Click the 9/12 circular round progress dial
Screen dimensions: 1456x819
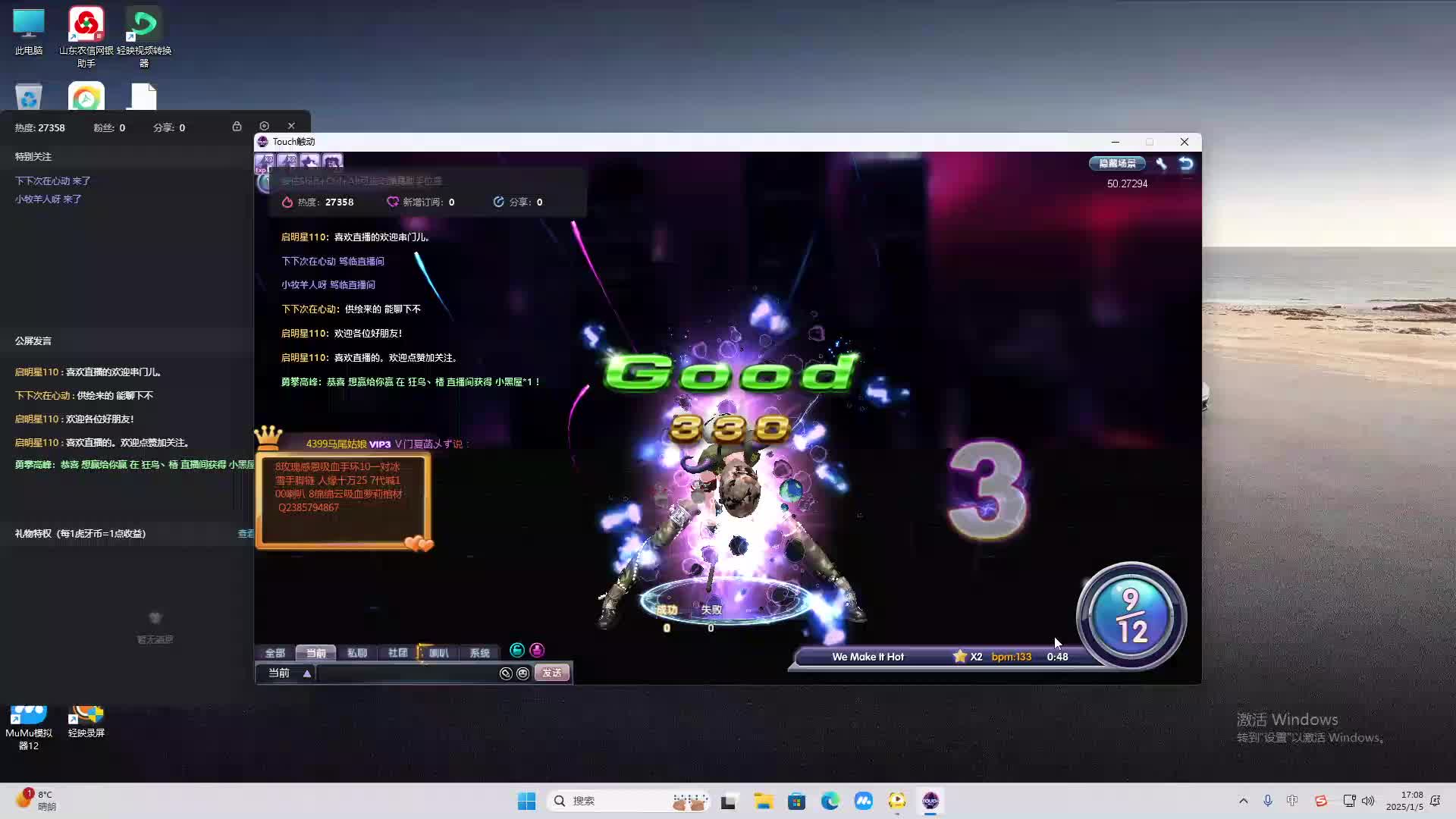click(x=1130, y=616)
